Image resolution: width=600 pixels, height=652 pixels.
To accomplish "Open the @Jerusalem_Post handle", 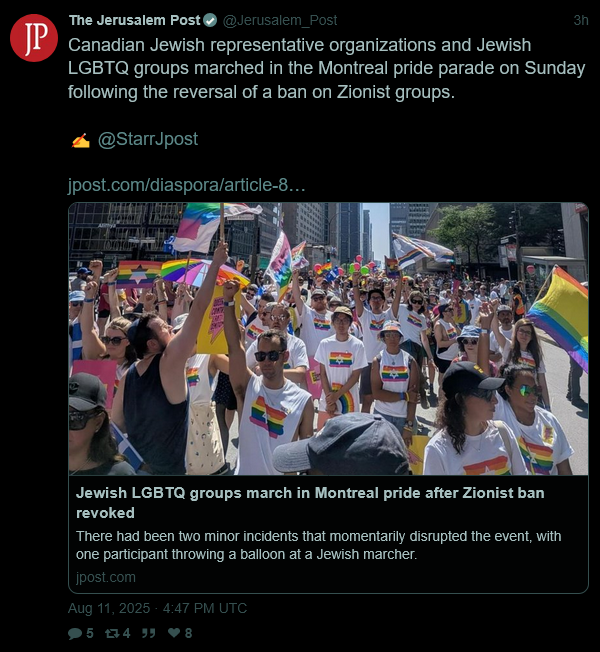I will pos(280,20).
